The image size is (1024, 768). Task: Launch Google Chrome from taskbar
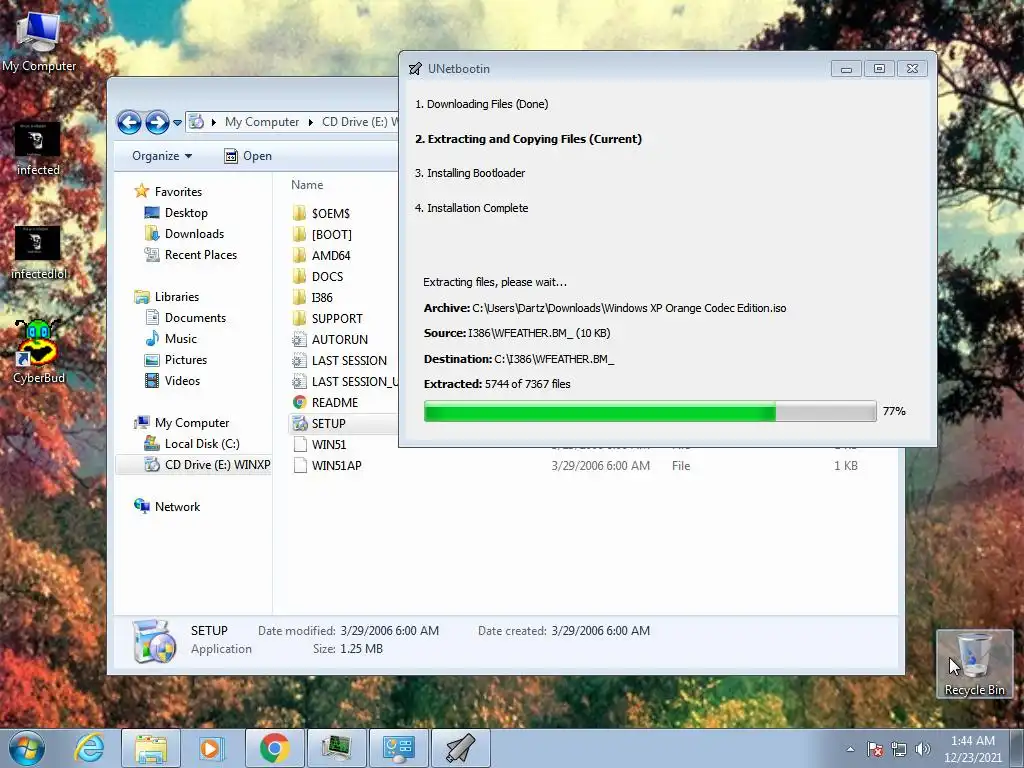[x=274, y=748]
